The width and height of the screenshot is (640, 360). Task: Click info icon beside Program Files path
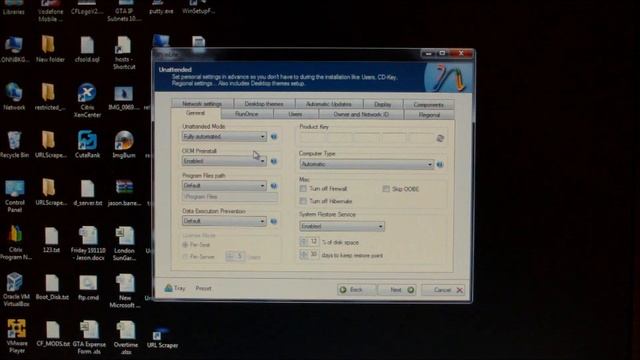(x=274, y=186)
